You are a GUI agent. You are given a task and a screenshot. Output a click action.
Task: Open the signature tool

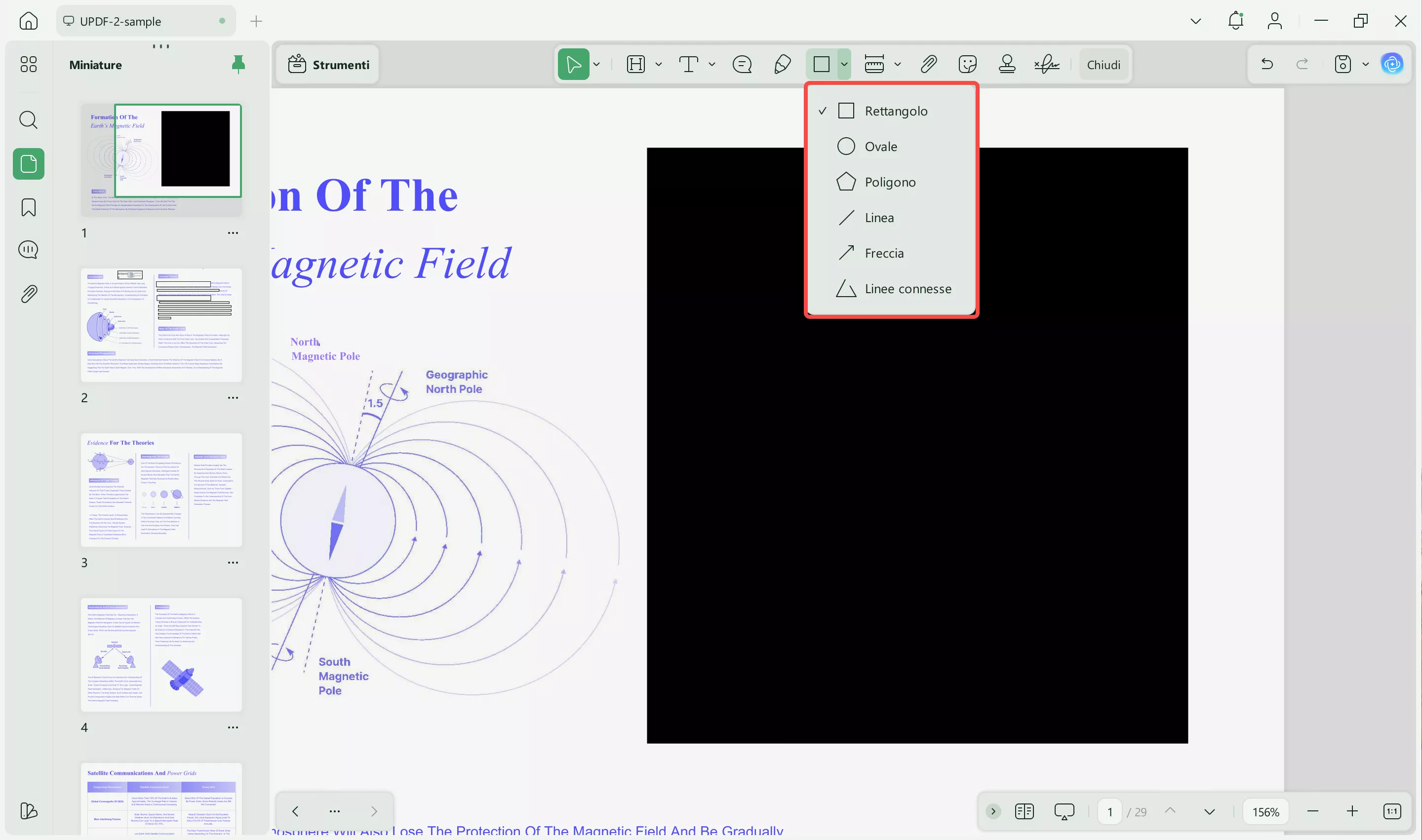1046,65
